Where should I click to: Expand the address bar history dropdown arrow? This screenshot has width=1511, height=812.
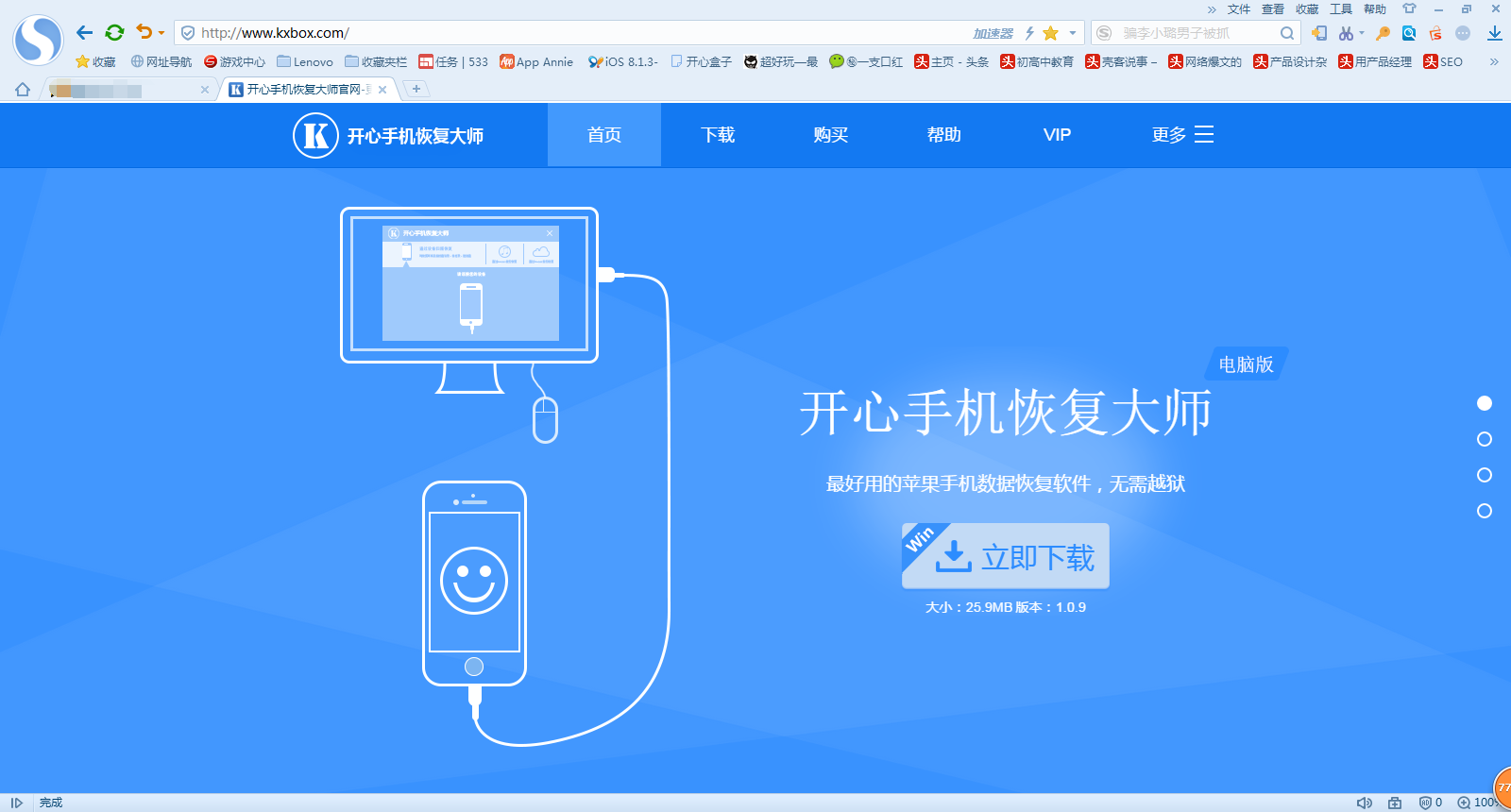click(x=1073, y=33)
